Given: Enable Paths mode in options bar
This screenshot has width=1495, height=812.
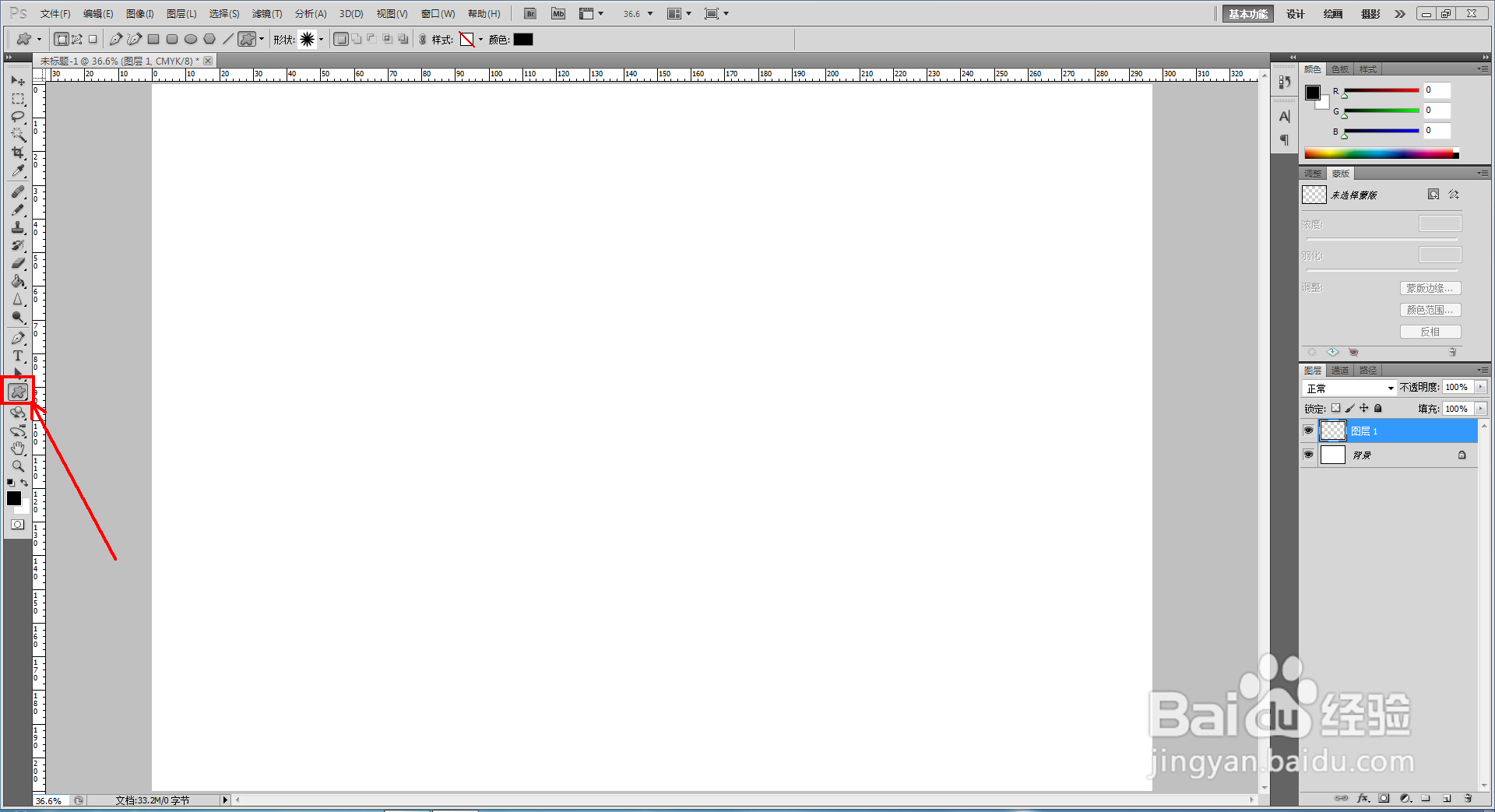Looking at the screenshot, I should point(77,39).
